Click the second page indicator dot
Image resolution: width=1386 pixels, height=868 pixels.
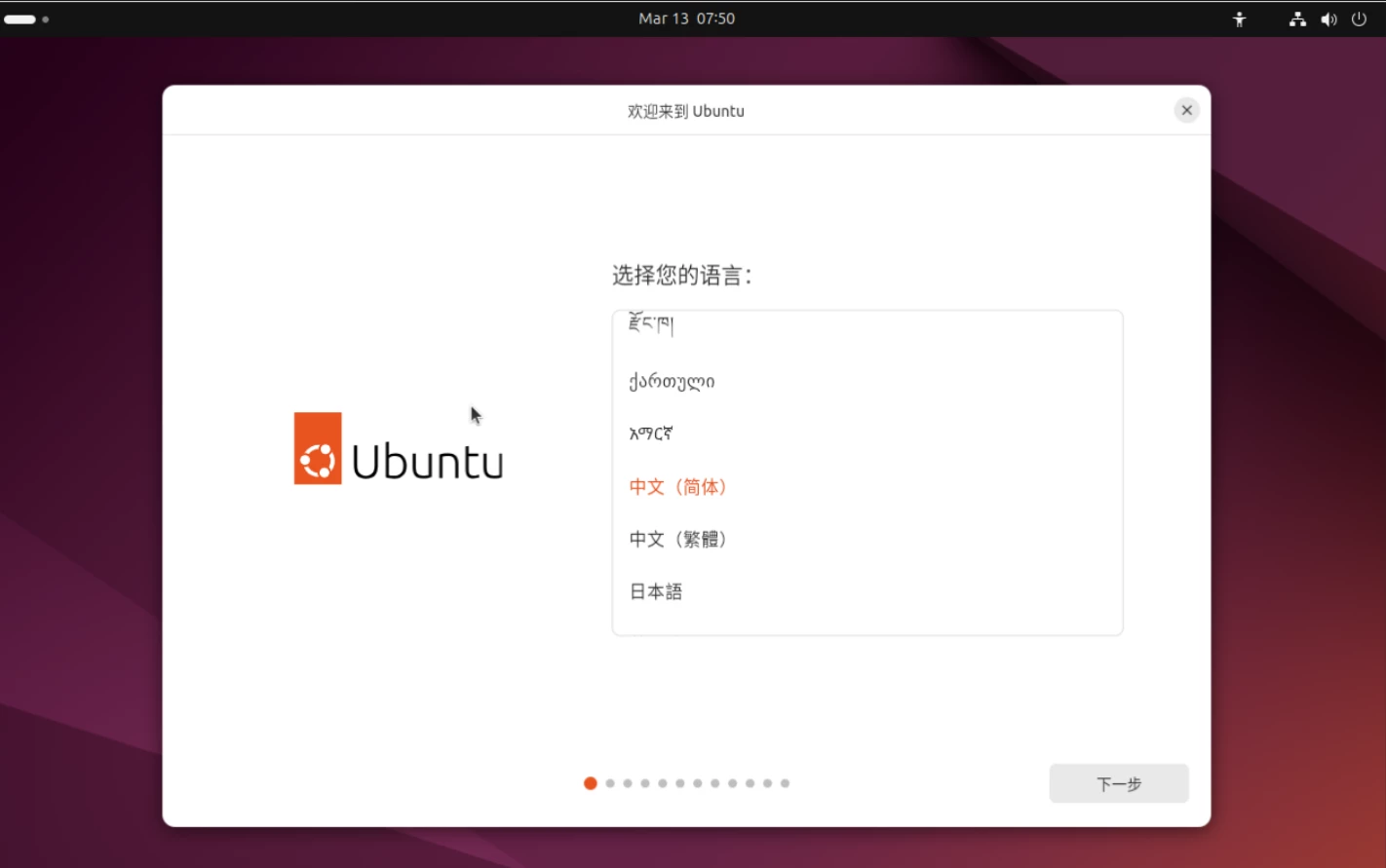click(x=610, y=783)
